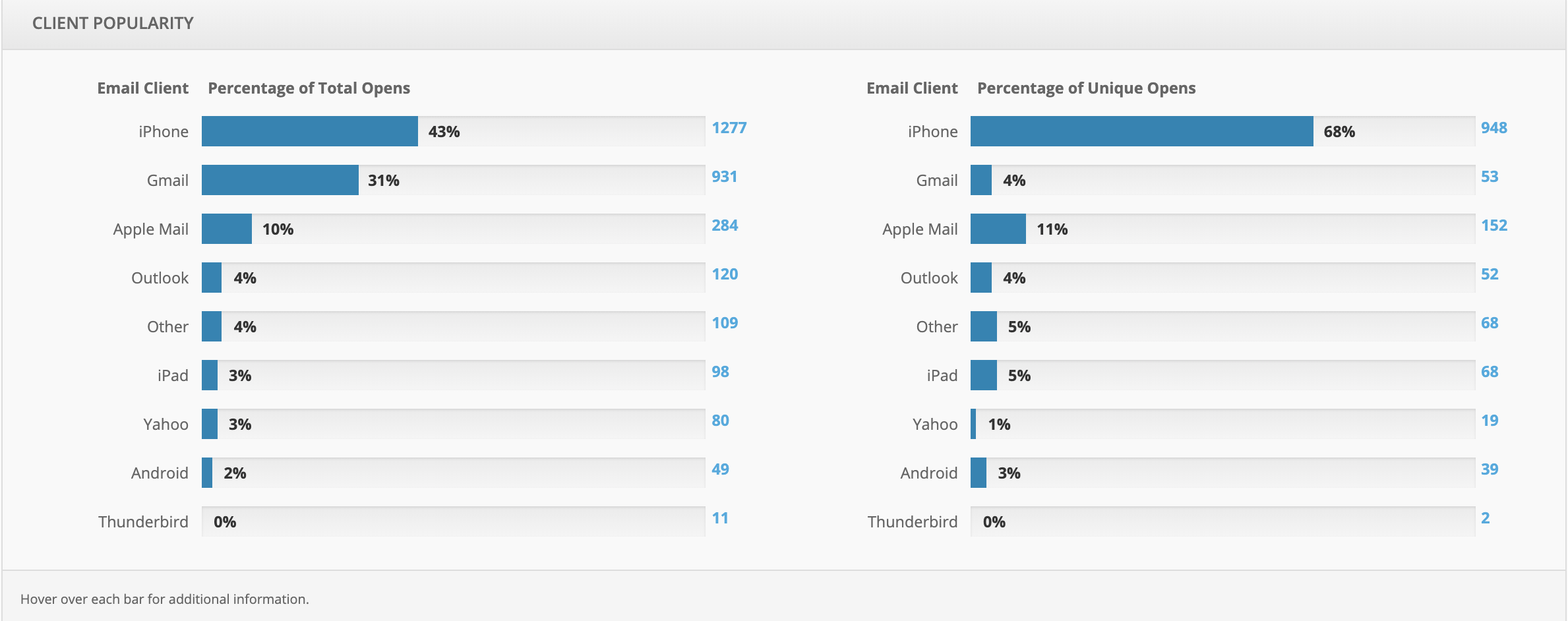Click the Android 2% bar in Total Opens
The width and height of the screenshot is (1568, 621).
pos(207,473)
